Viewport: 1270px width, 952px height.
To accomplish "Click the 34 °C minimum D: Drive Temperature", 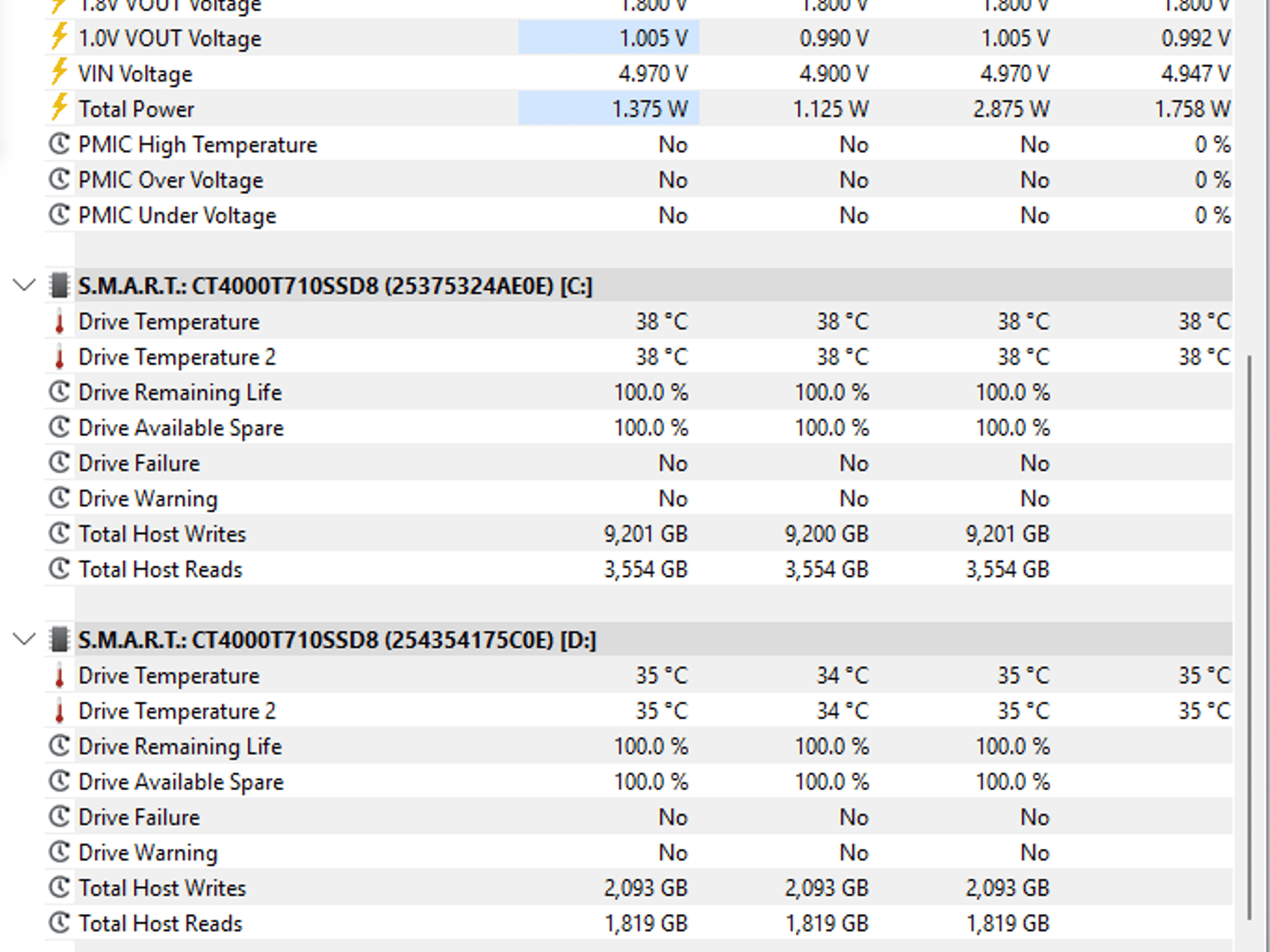I will tap(843, 675).
